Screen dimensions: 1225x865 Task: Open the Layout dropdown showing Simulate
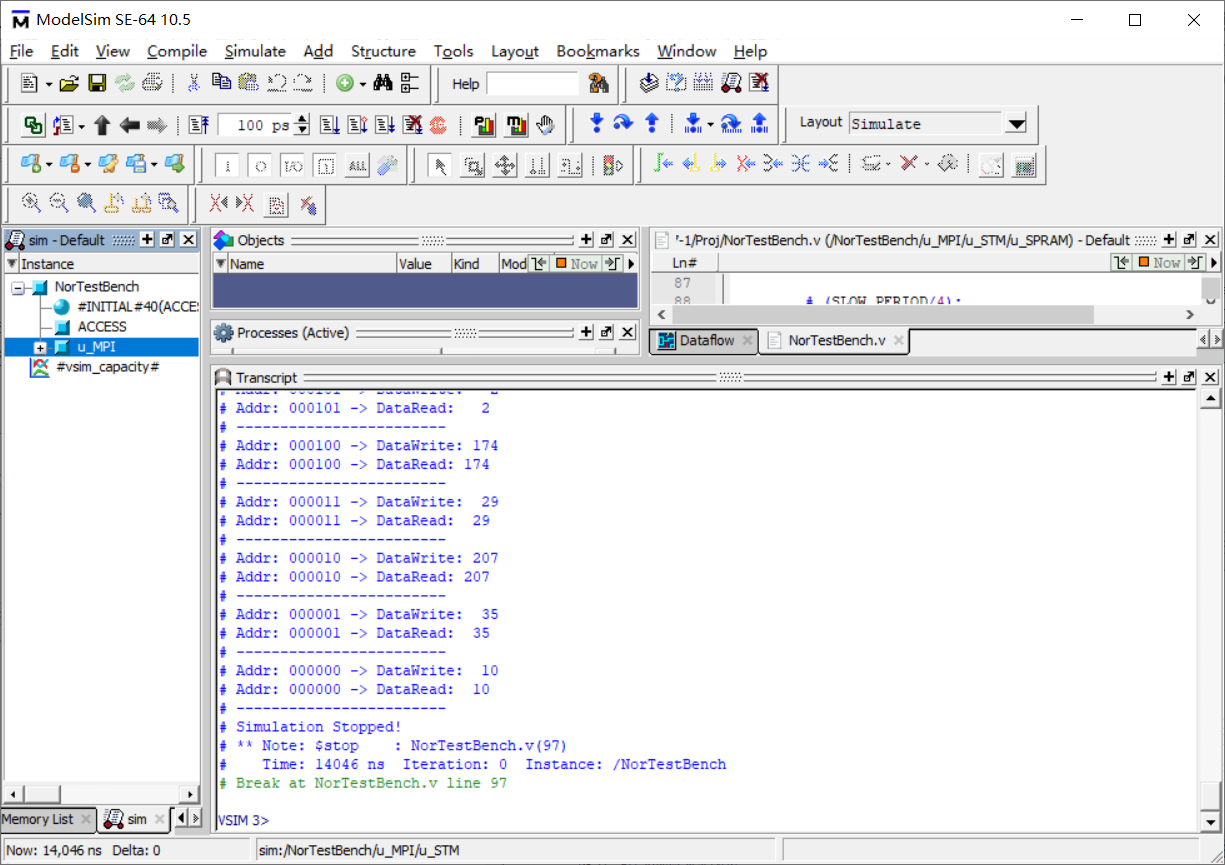tap(1016, 124)
